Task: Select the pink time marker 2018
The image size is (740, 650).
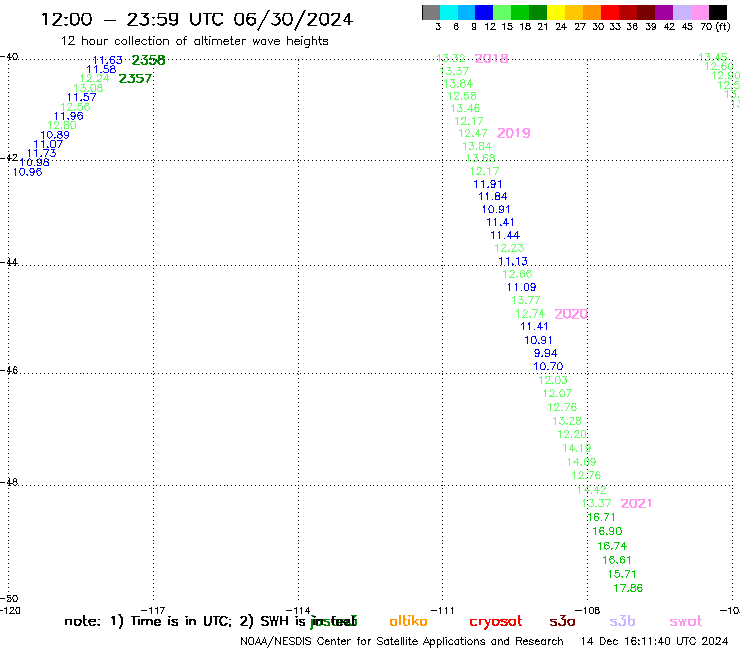Action: [x=492, y=58]
